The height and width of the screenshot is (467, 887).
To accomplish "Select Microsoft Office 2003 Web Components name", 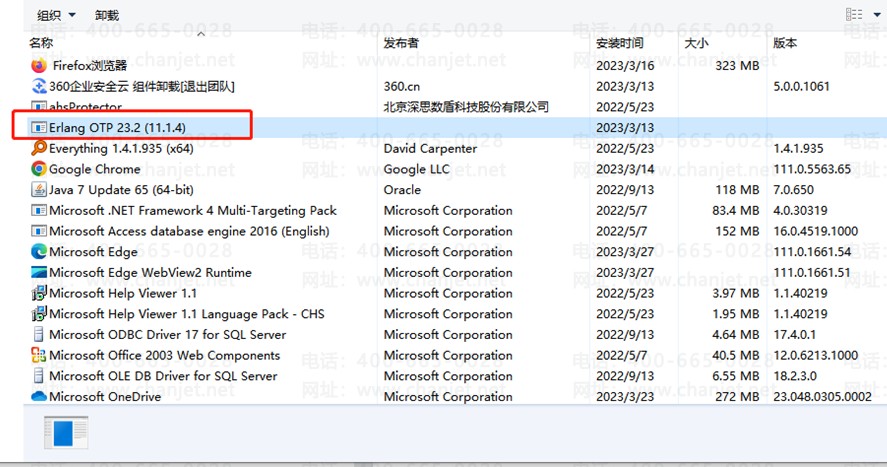I will point(165,355).
